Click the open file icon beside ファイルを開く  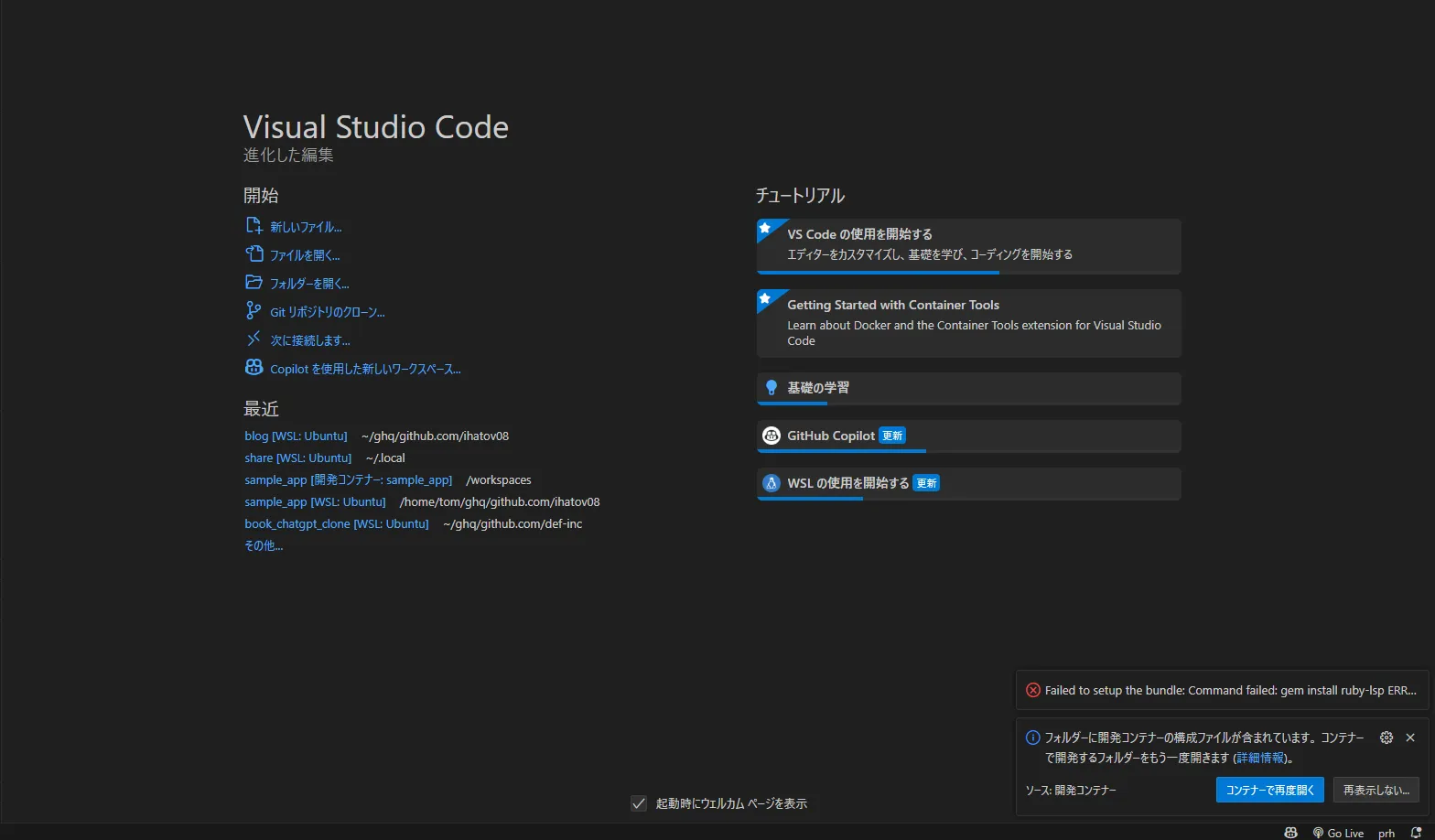point(254,253)
